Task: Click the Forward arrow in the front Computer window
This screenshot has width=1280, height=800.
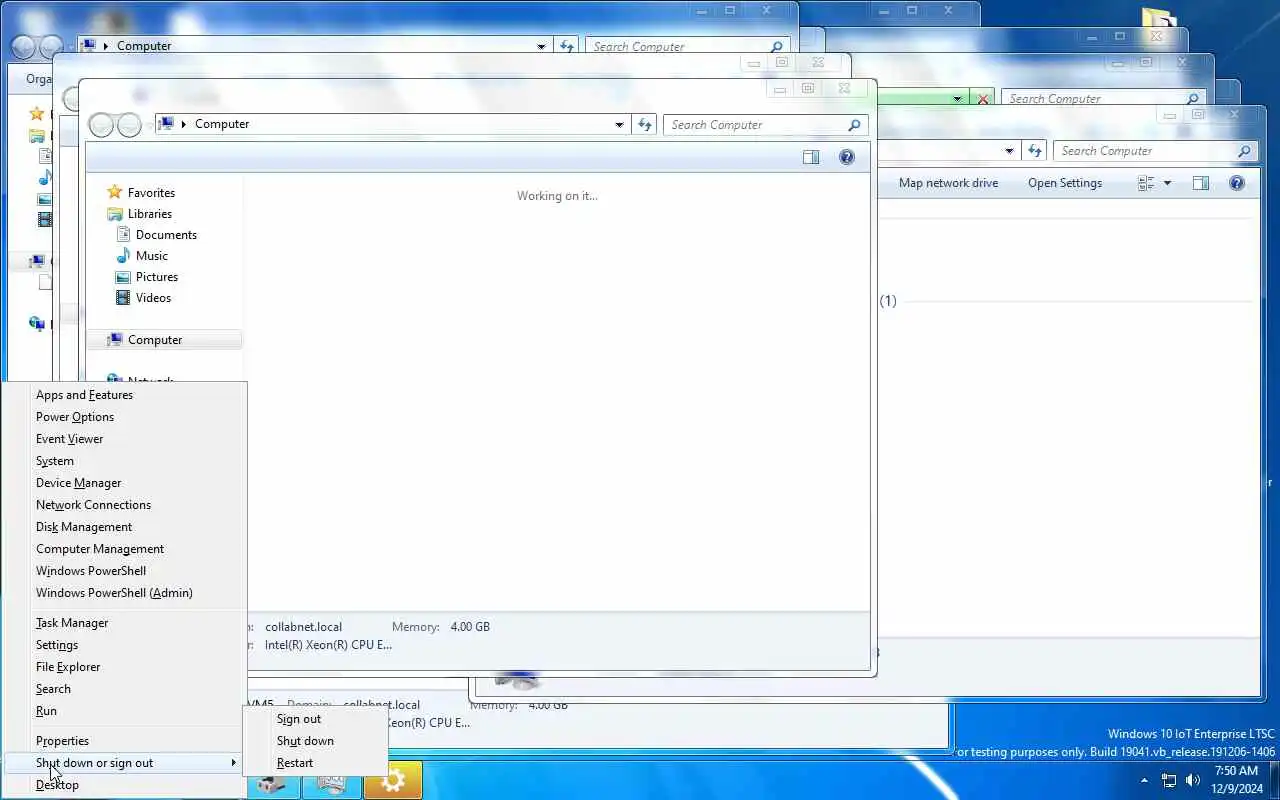Action: pos(129,125)
